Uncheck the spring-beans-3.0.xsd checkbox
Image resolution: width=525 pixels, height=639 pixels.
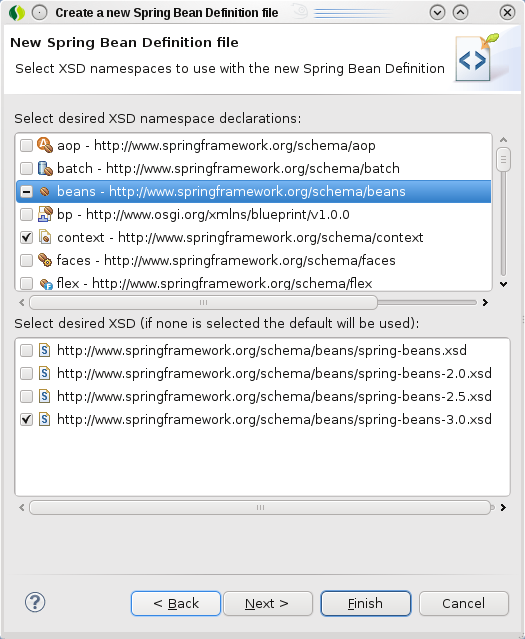pyautogui.click(x=26, y=419)
